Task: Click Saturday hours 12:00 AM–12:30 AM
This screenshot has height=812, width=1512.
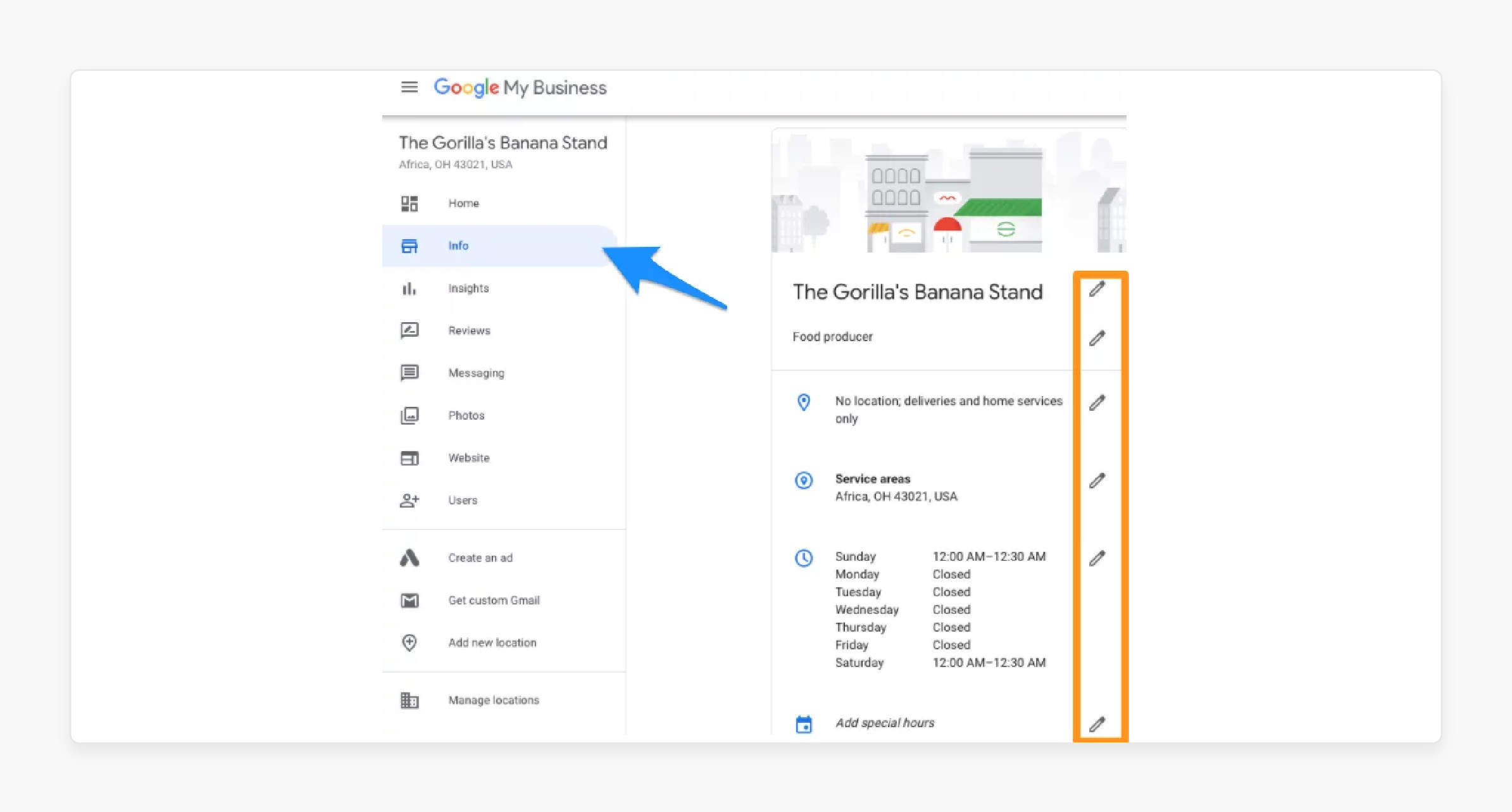Action: pyautogui.click(x=989, y=663)
